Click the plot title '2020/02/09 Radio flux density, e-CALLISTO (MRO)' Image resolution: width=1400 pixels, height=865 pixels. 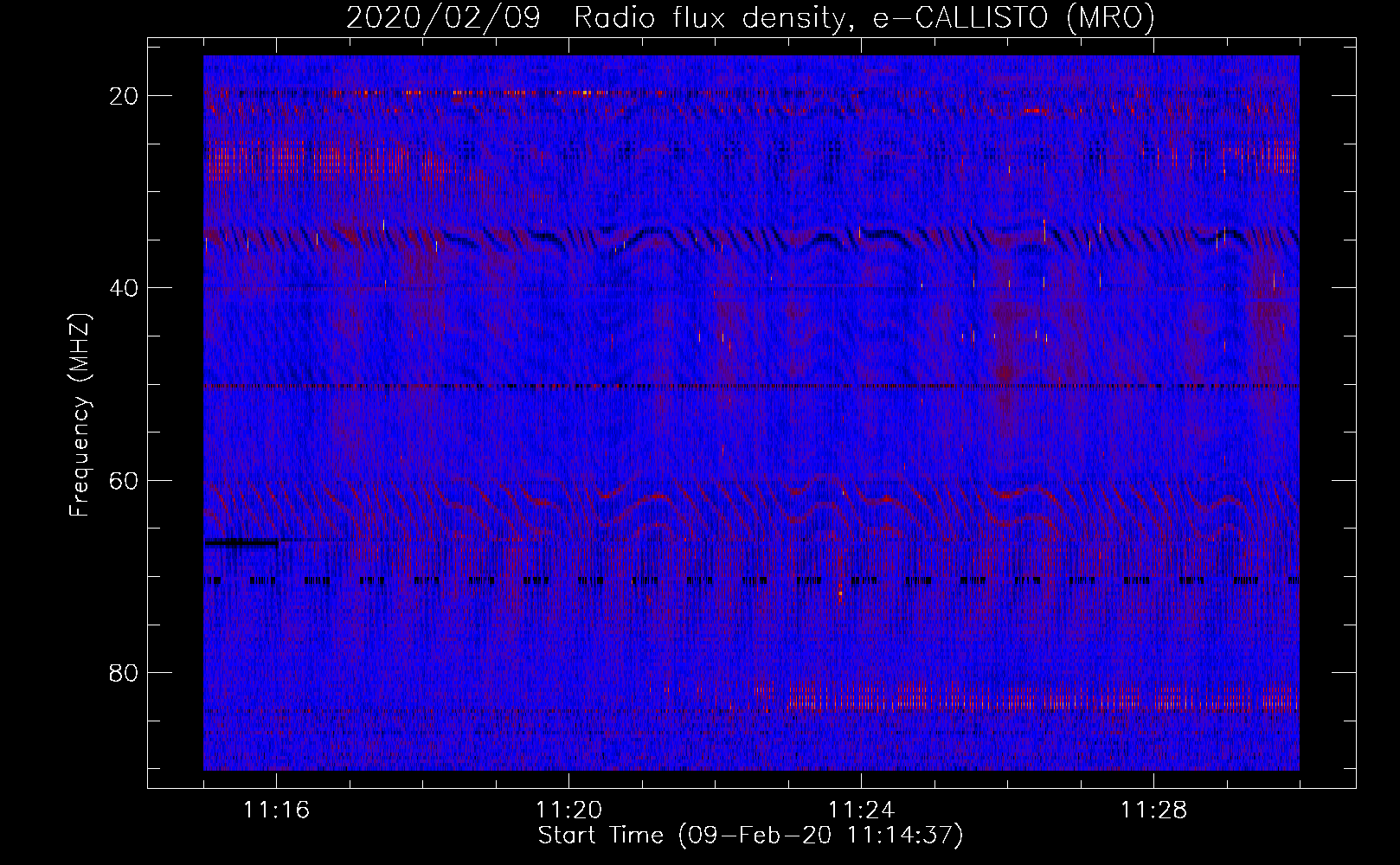(750, 17)
